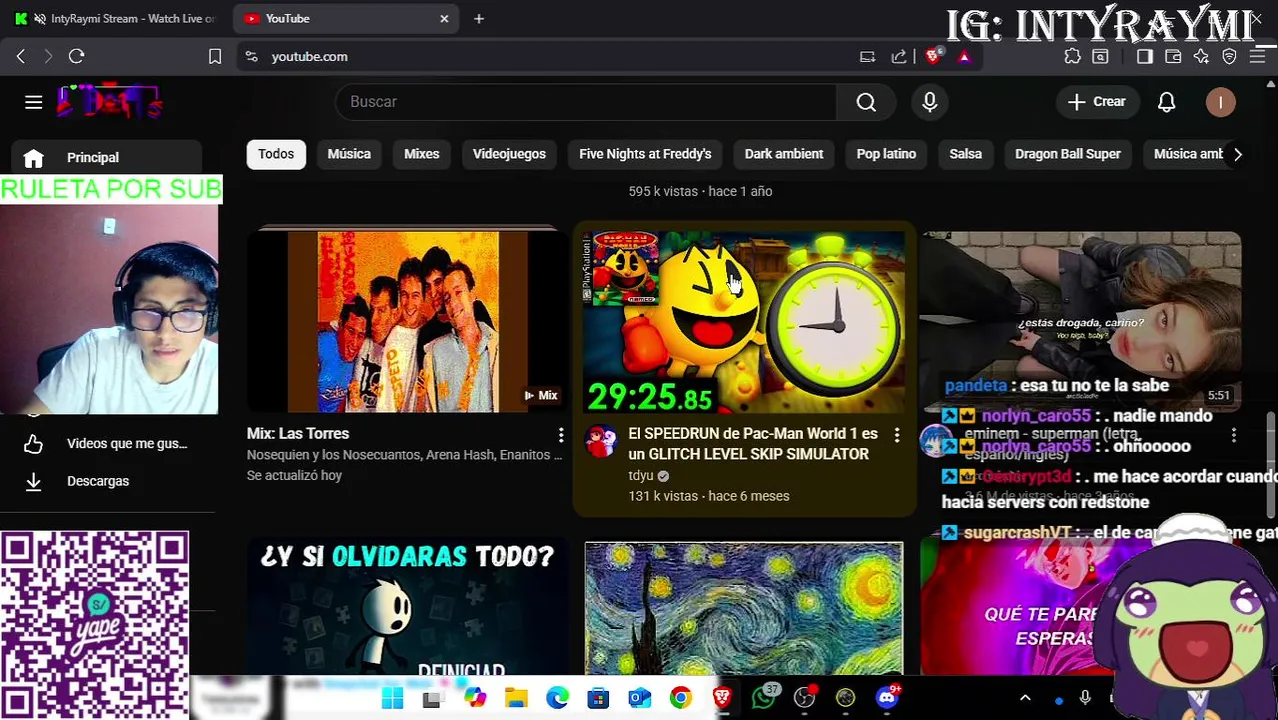1278x720 pixels.
Task: Open Discord from taskbar
Action: 887,697
